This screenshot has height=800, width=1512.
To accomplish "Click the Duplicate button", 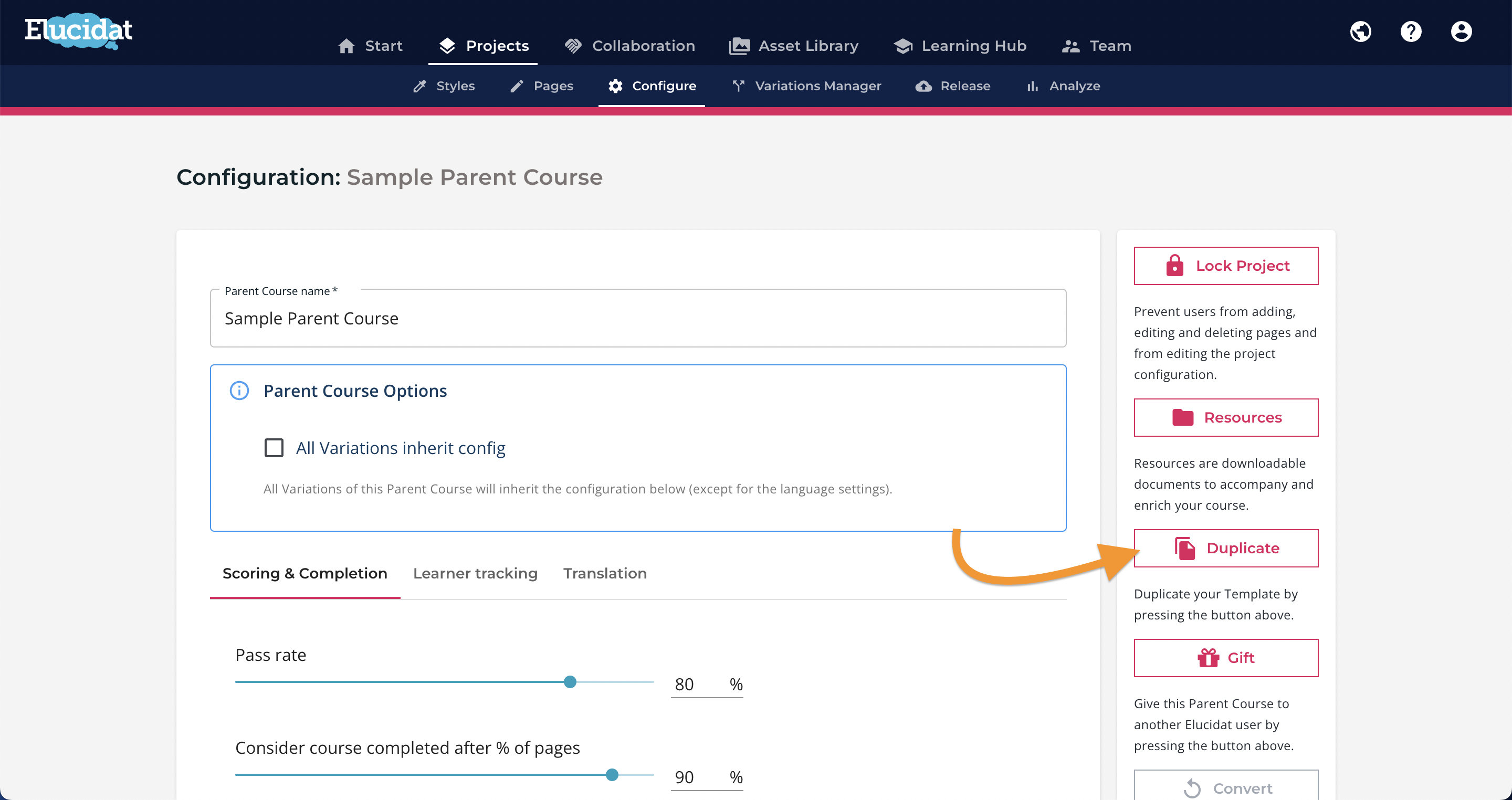I will click(x=1225, y=548).
